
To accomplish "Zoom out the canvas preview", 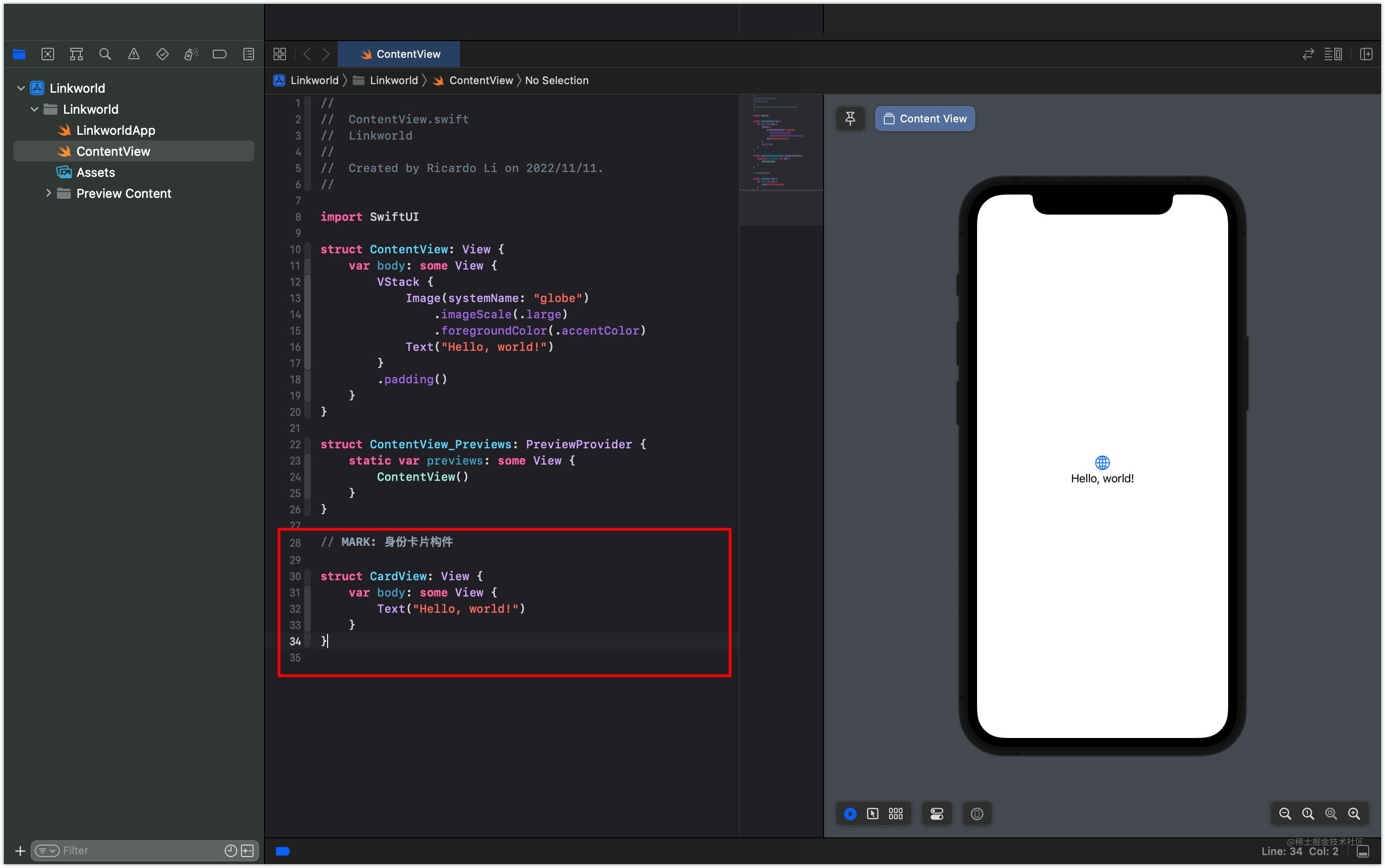I will point(1285,814).
